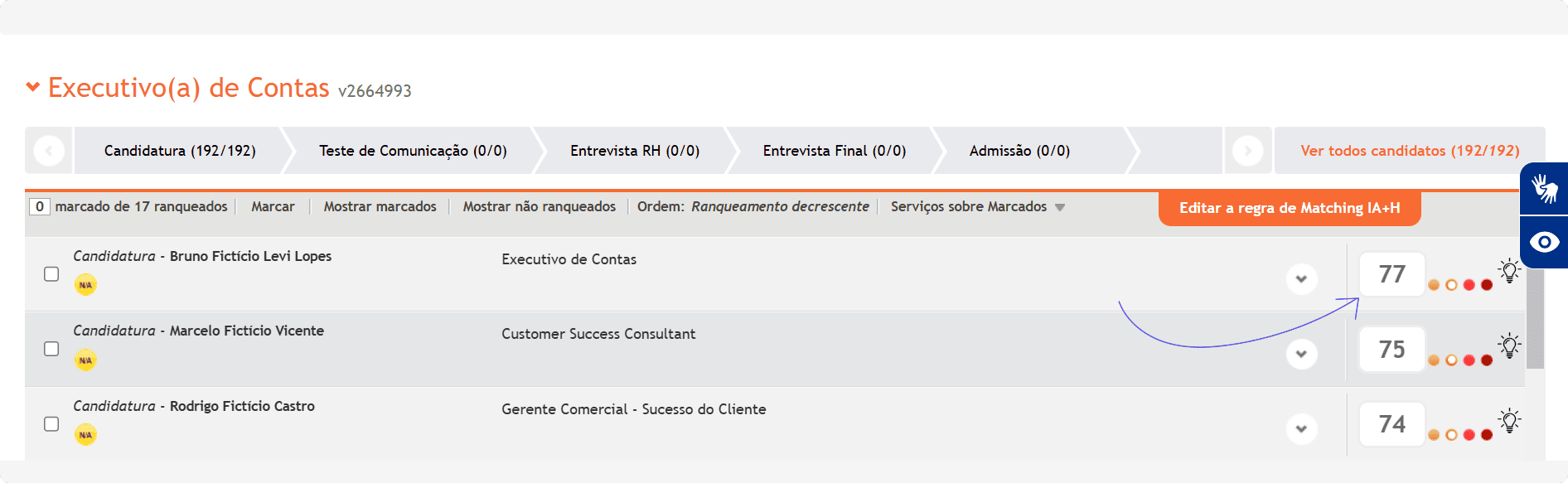
Task: Select Rodrigo Fictício Castro checkbox
Action: coord(51,424)
